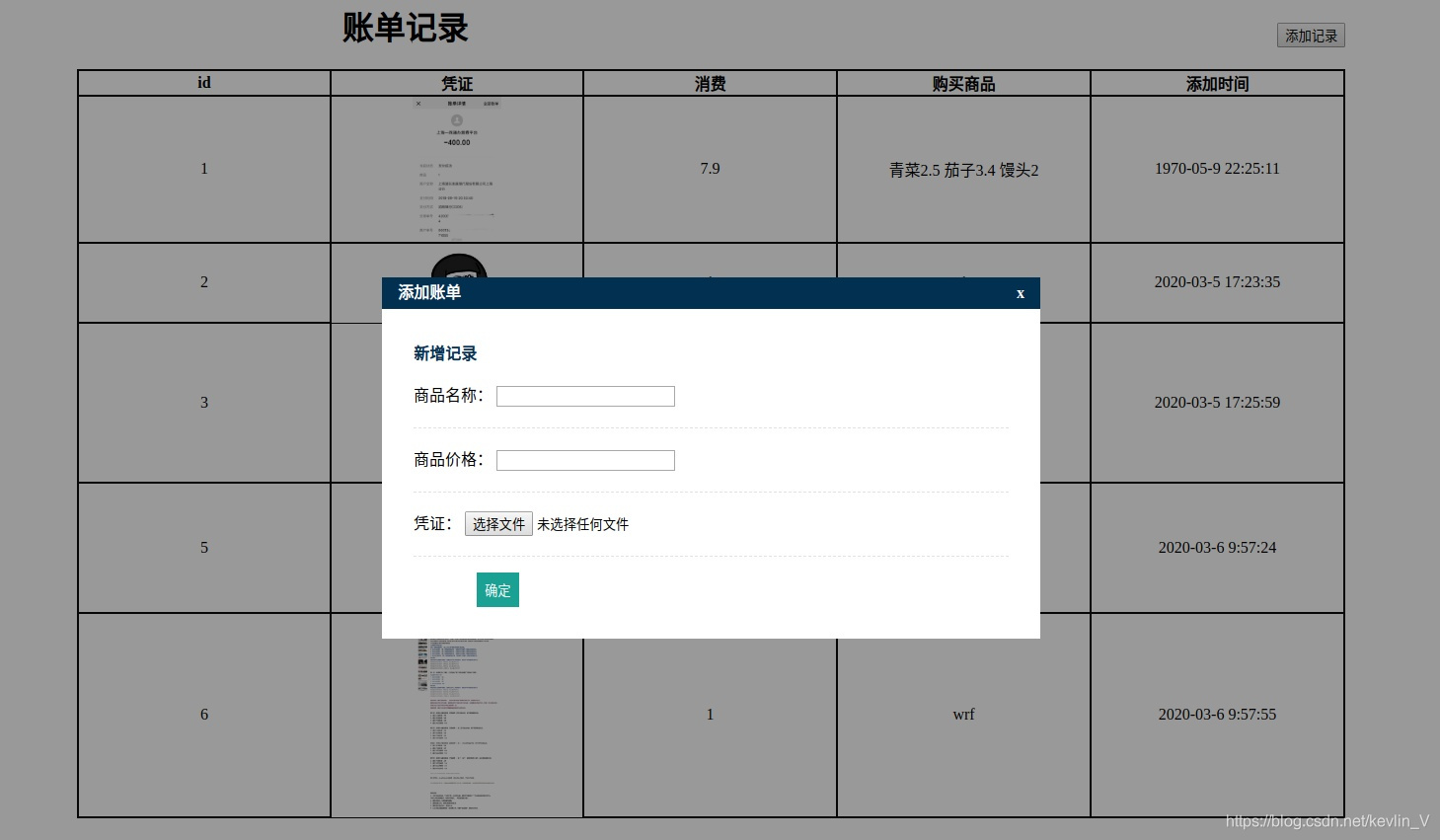This screenshot has height=840, width=1440.
Task: Close the 添加账单 dialog with x
Action: 1021,293
